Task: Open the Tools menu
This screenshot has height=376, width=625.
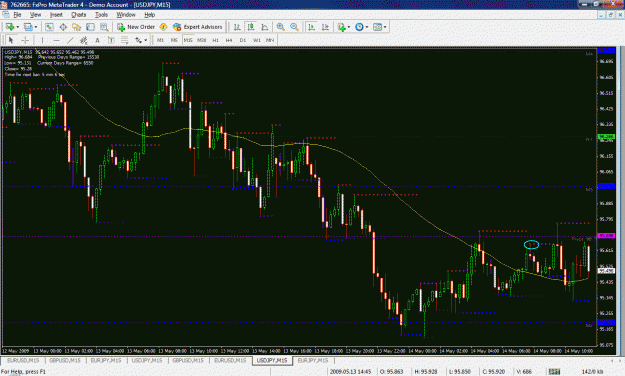Action: click(101, 15)
